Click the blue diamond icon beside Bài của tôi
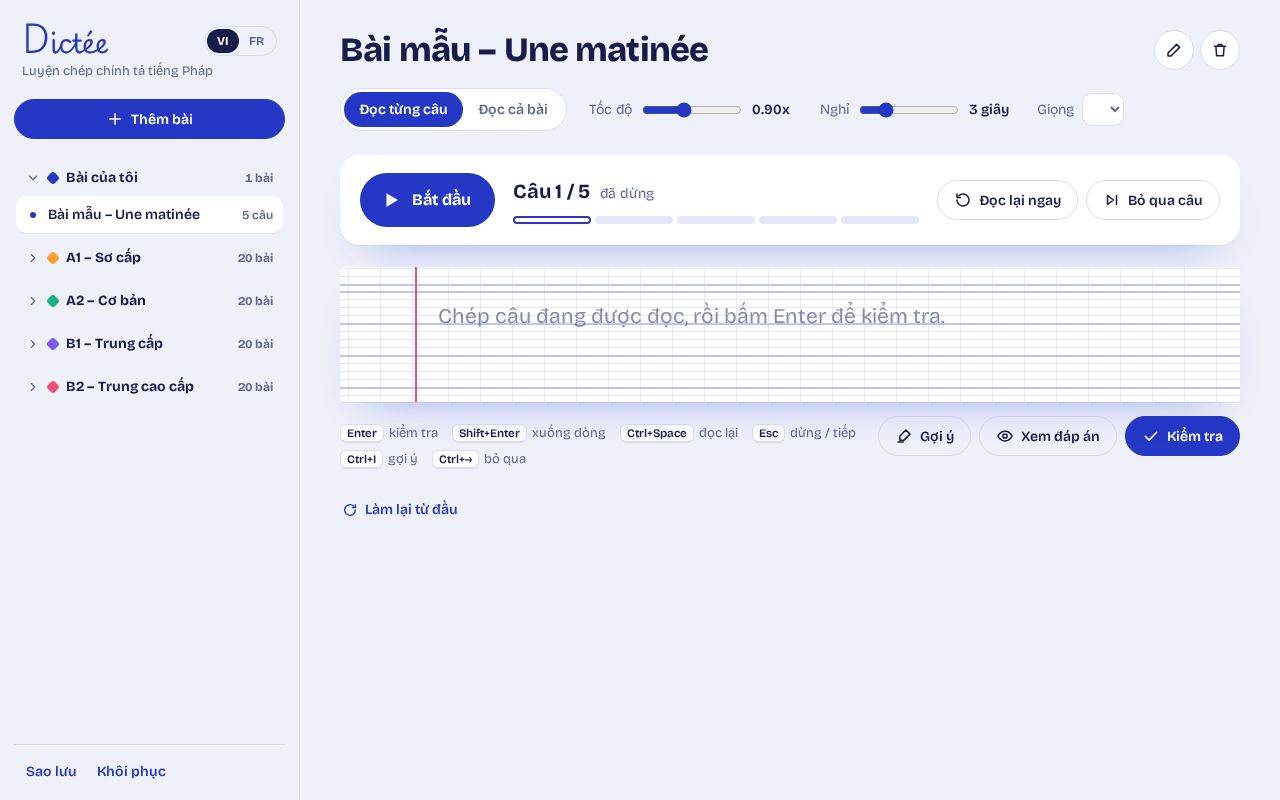The width and height of the screenshot is (1280, 800). (53, 178)
